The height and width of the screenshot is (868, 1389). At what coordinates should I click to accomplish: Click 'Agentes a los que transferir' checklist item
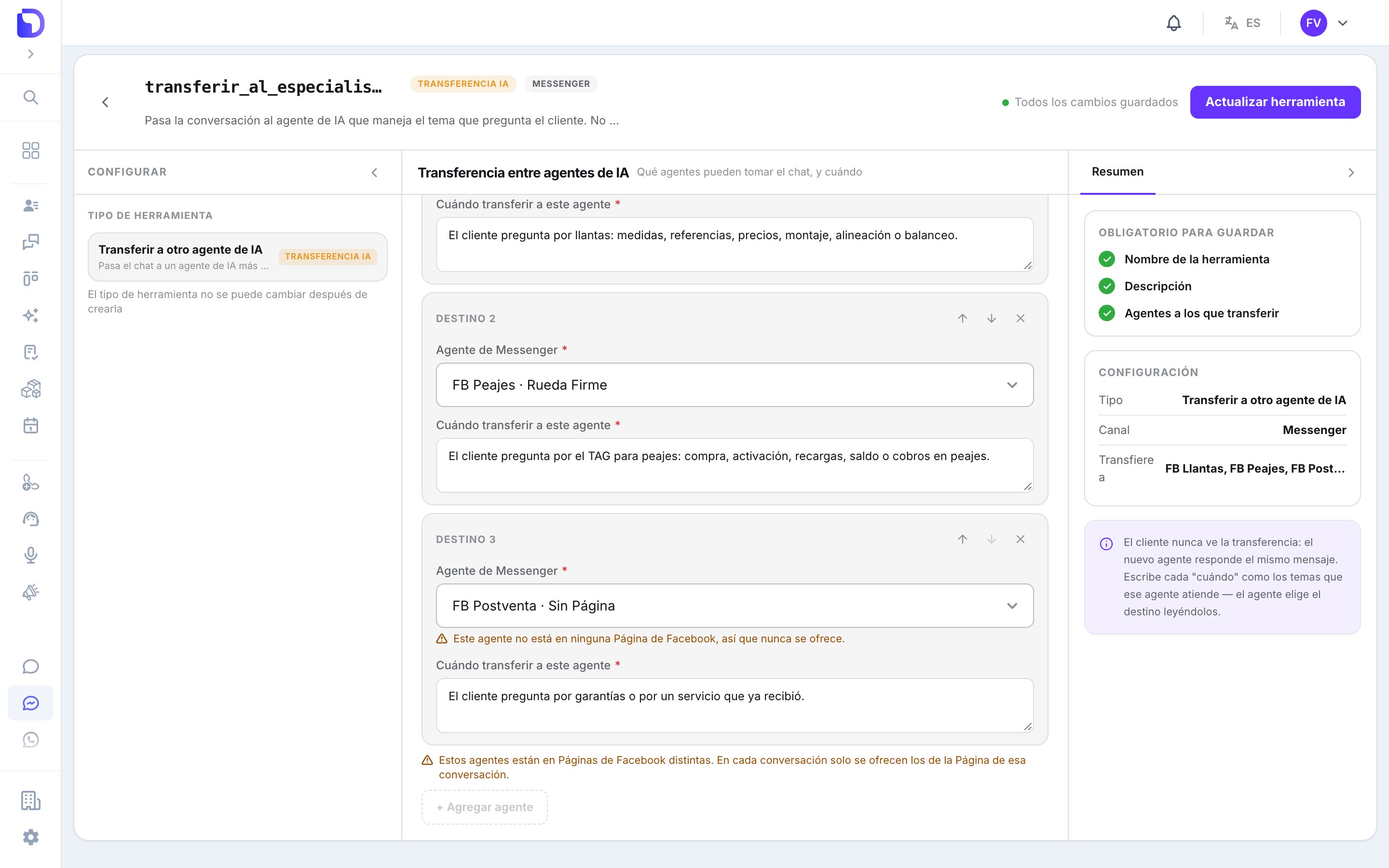click(1201, 313)
